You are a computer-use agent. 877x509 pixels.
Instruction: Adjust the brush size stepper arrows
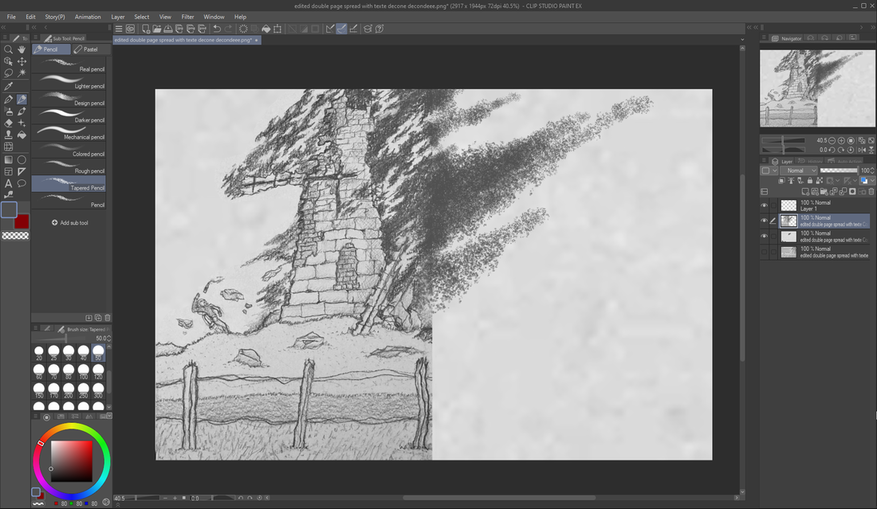pos(109,338)
